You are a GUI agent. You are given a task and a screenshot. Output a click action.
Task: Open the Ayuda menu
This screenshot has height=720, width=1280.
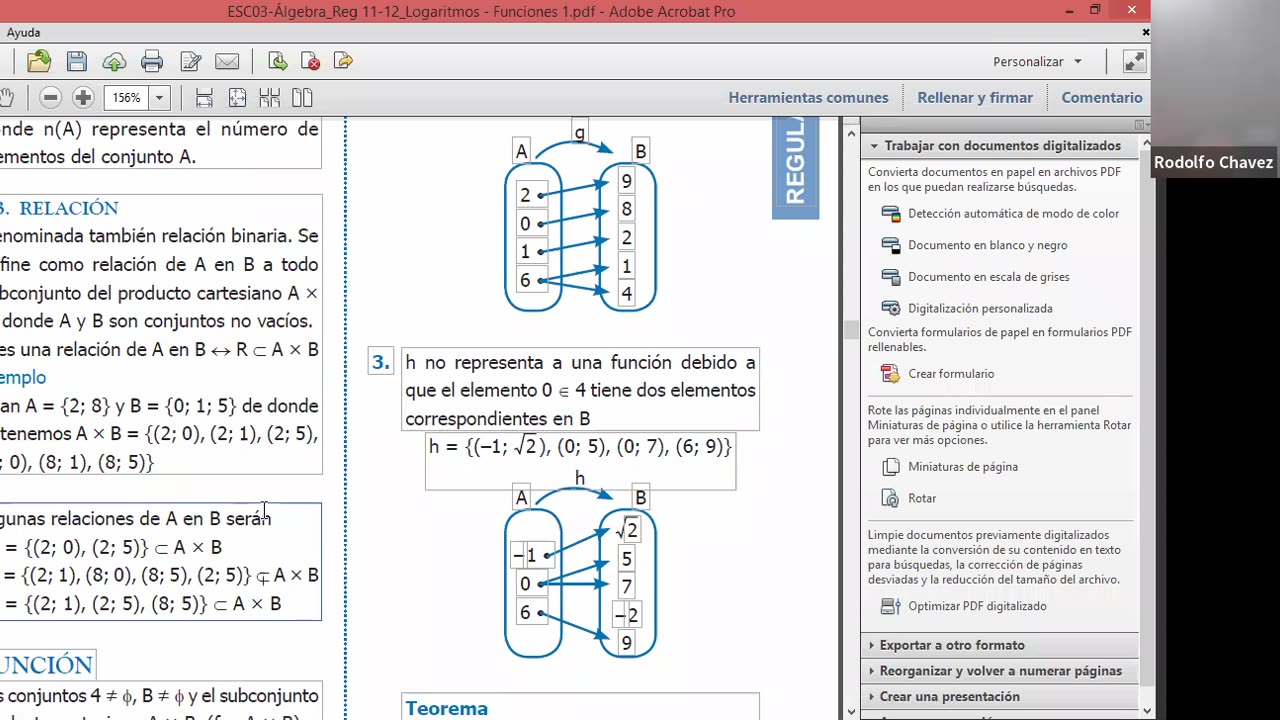23,33
